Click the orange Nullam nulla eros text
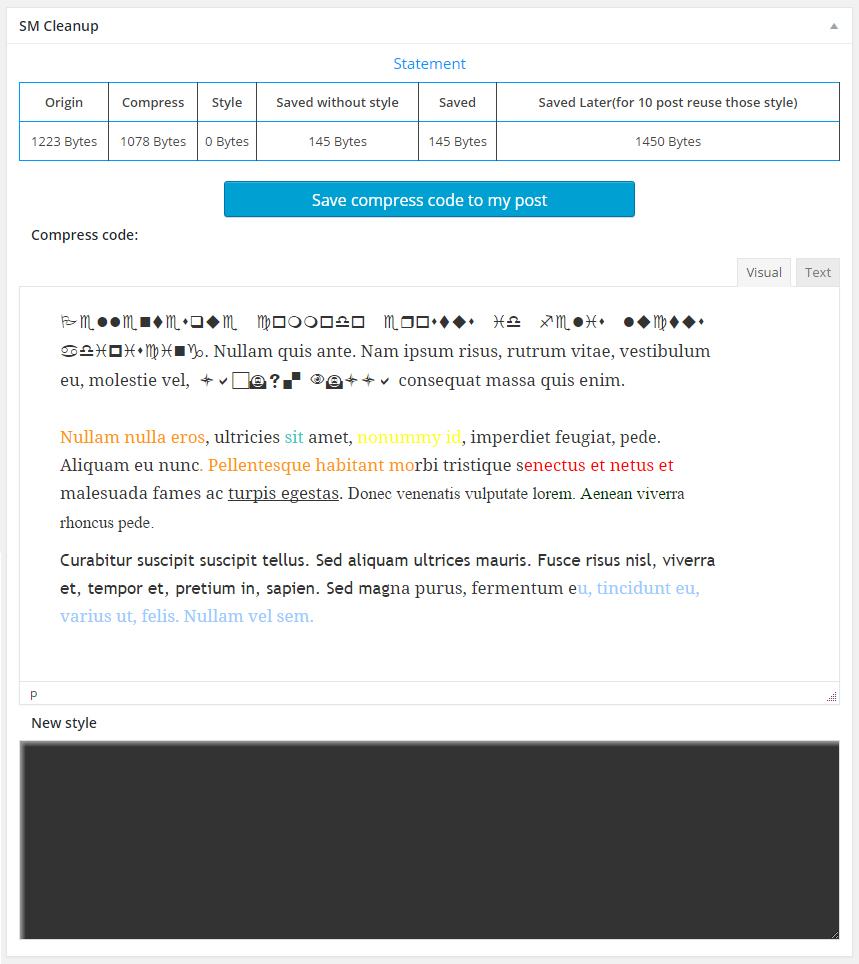The height and width of the screenshot is (964, 859). coord(132,437)
